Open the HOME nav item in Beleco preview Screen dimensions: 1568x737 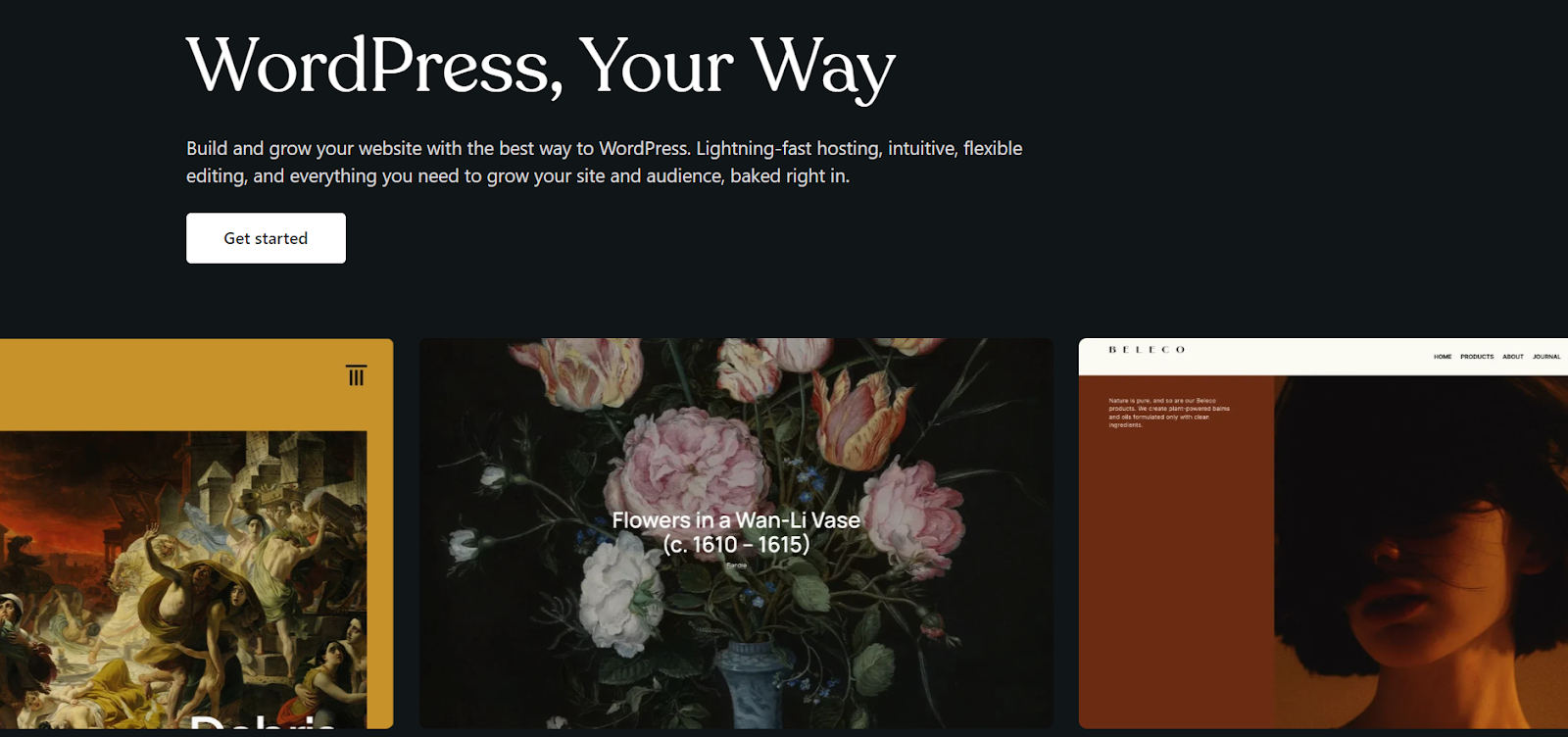click(1443, 357)
